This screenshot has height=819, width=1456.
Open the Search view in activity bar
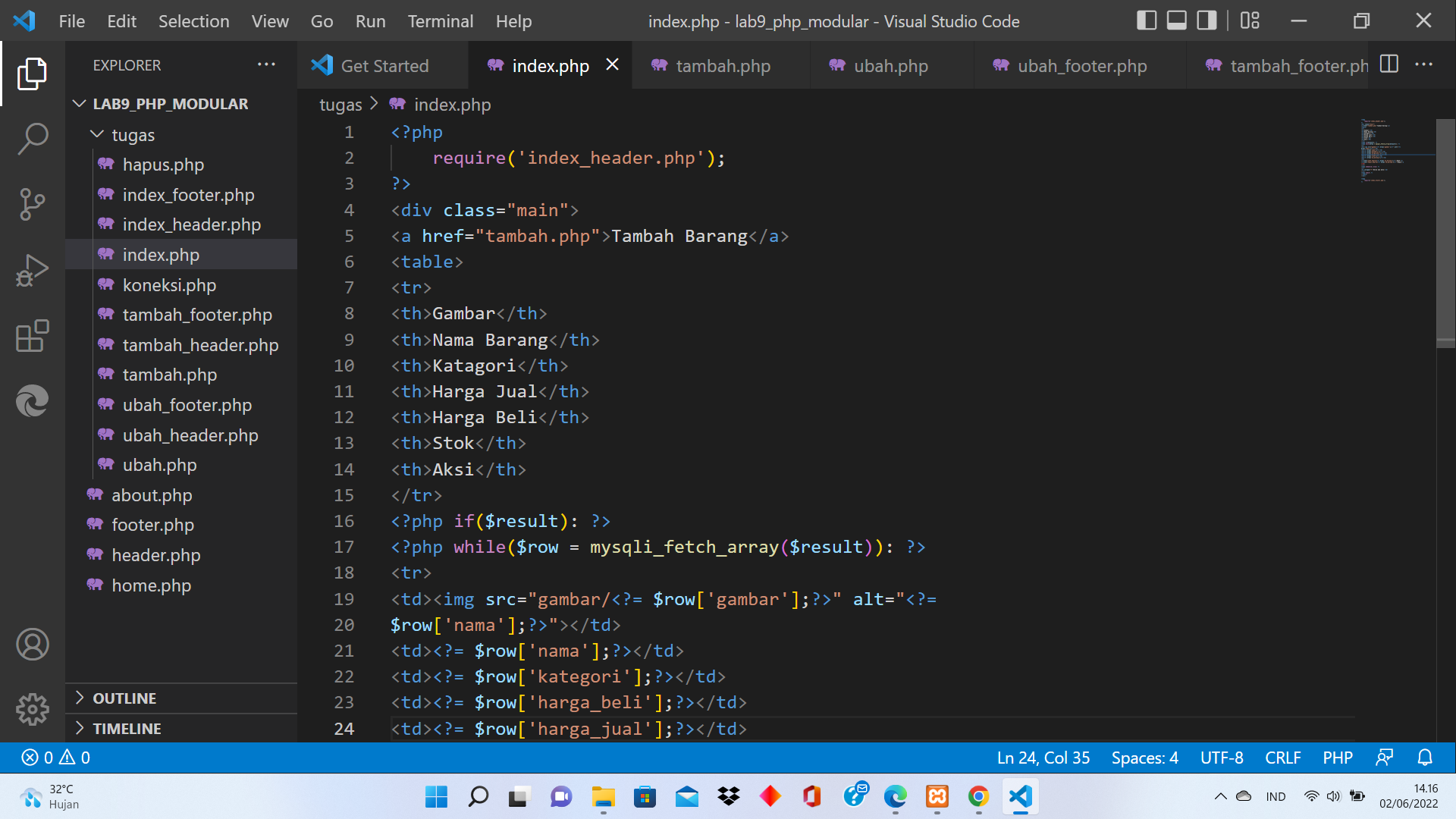(32, 139)
